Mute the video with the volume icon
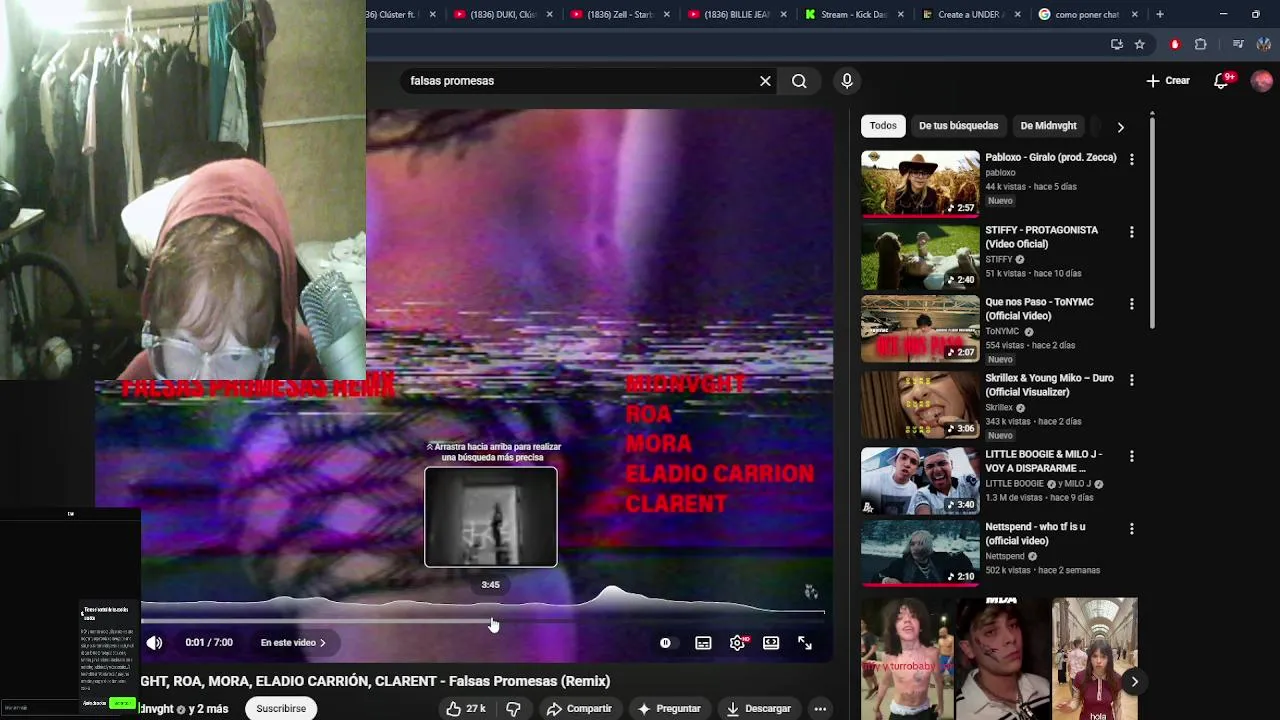Viewport: 1280px width, 720px height. pyautogui.click(x=154, y=643)
